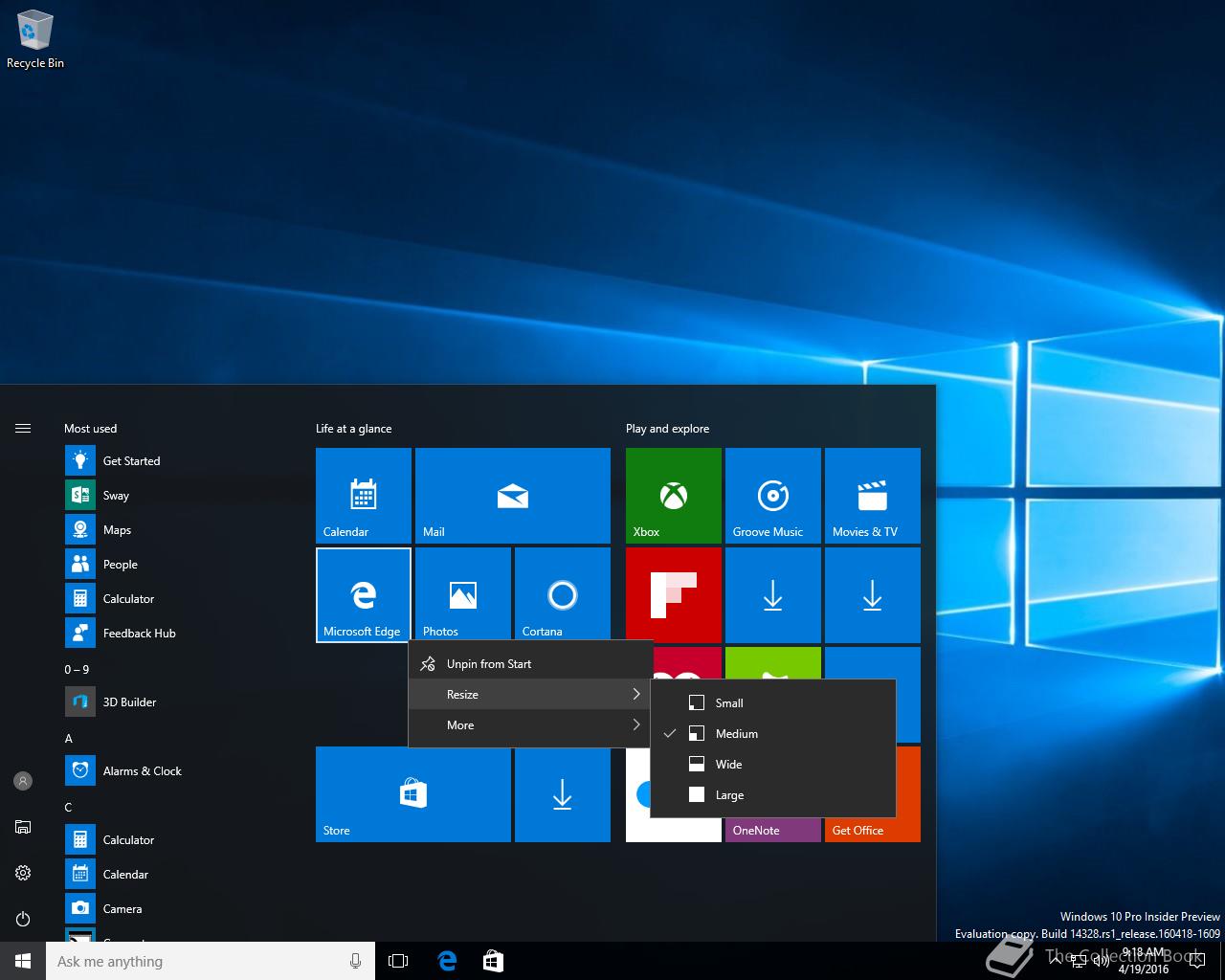Open Store from the taskbar
This screenshot has width=1225, height=980.
point(493,961)
